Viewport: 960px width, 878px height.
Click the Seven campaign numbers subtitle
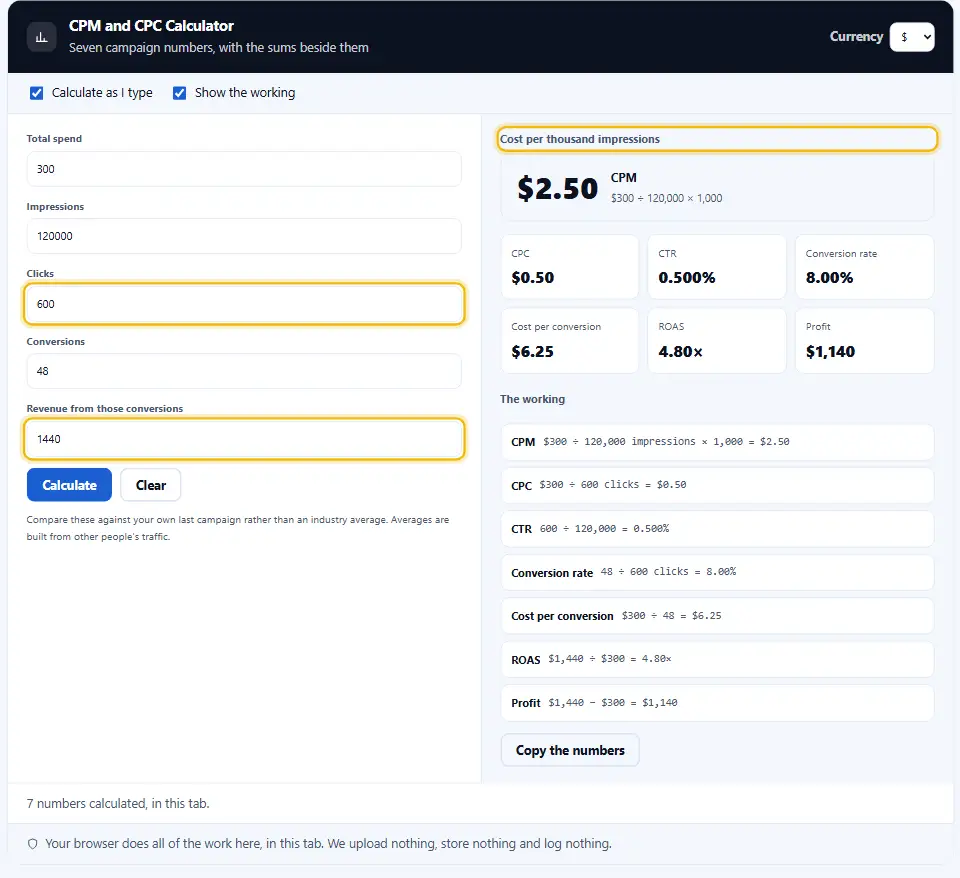click(x=219, y=48)
